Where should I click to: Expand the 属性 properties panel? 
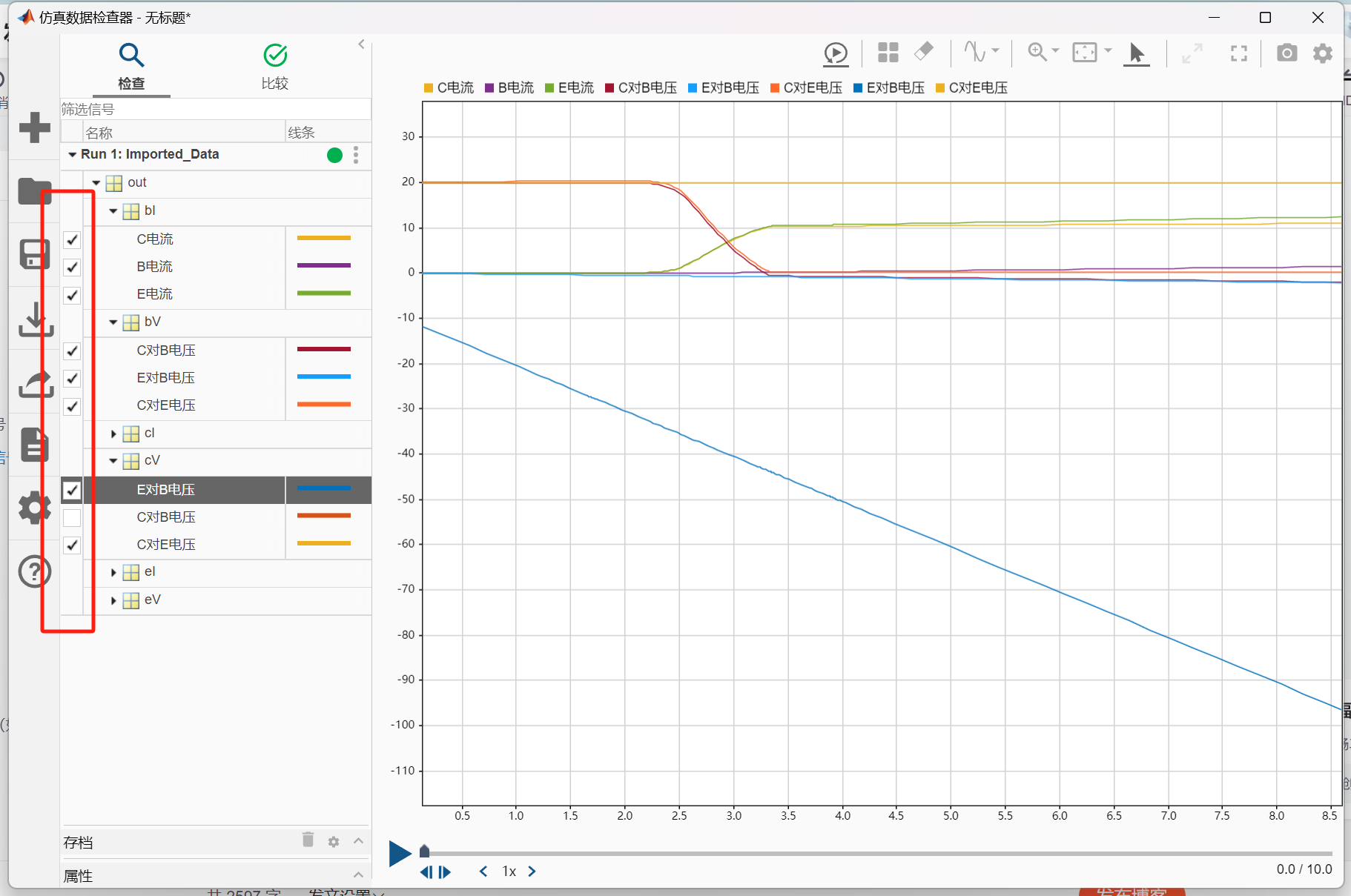pos(358,875)
